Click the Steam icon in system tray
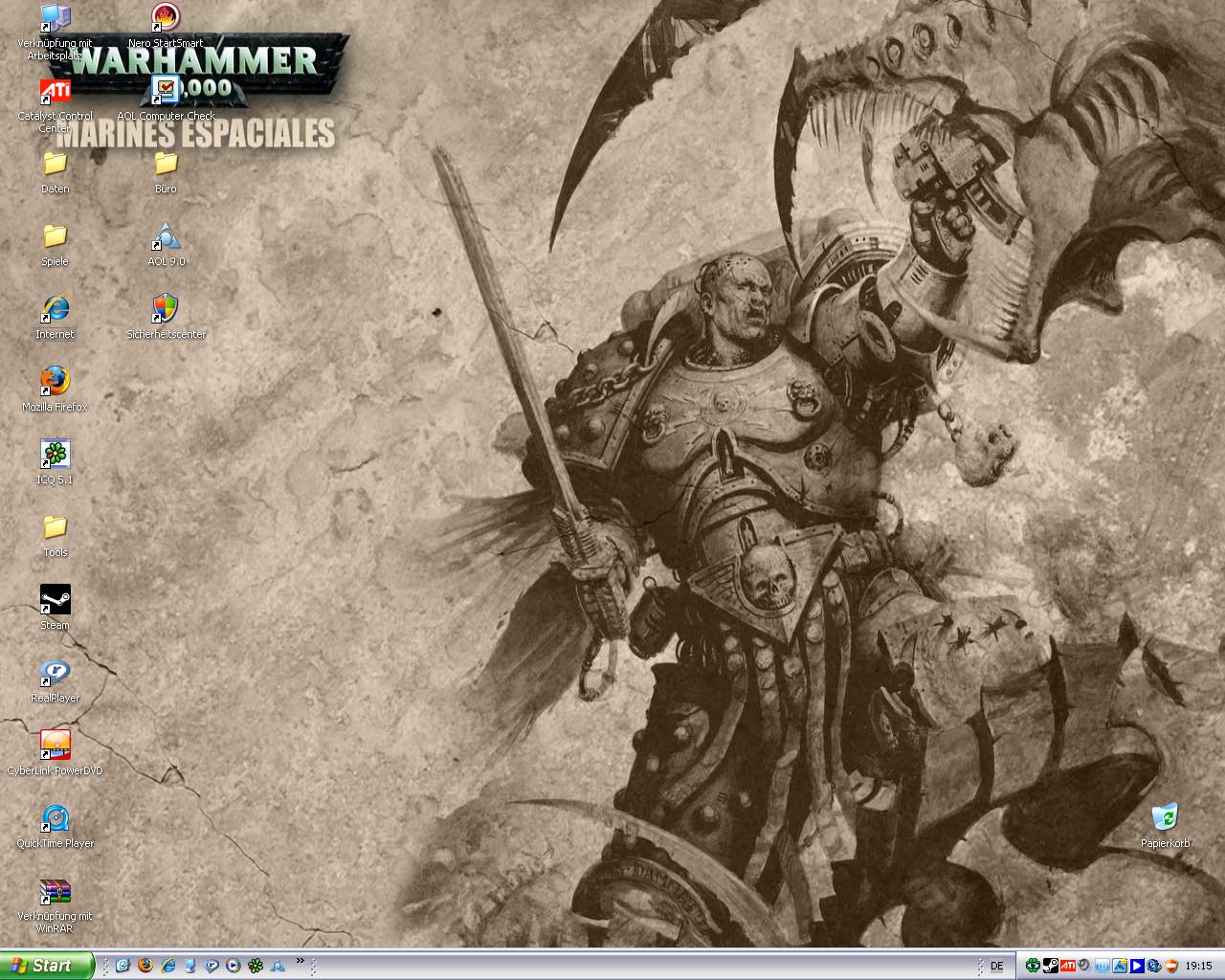The height and width of the screenshot is (980, 1225). 1050,966
